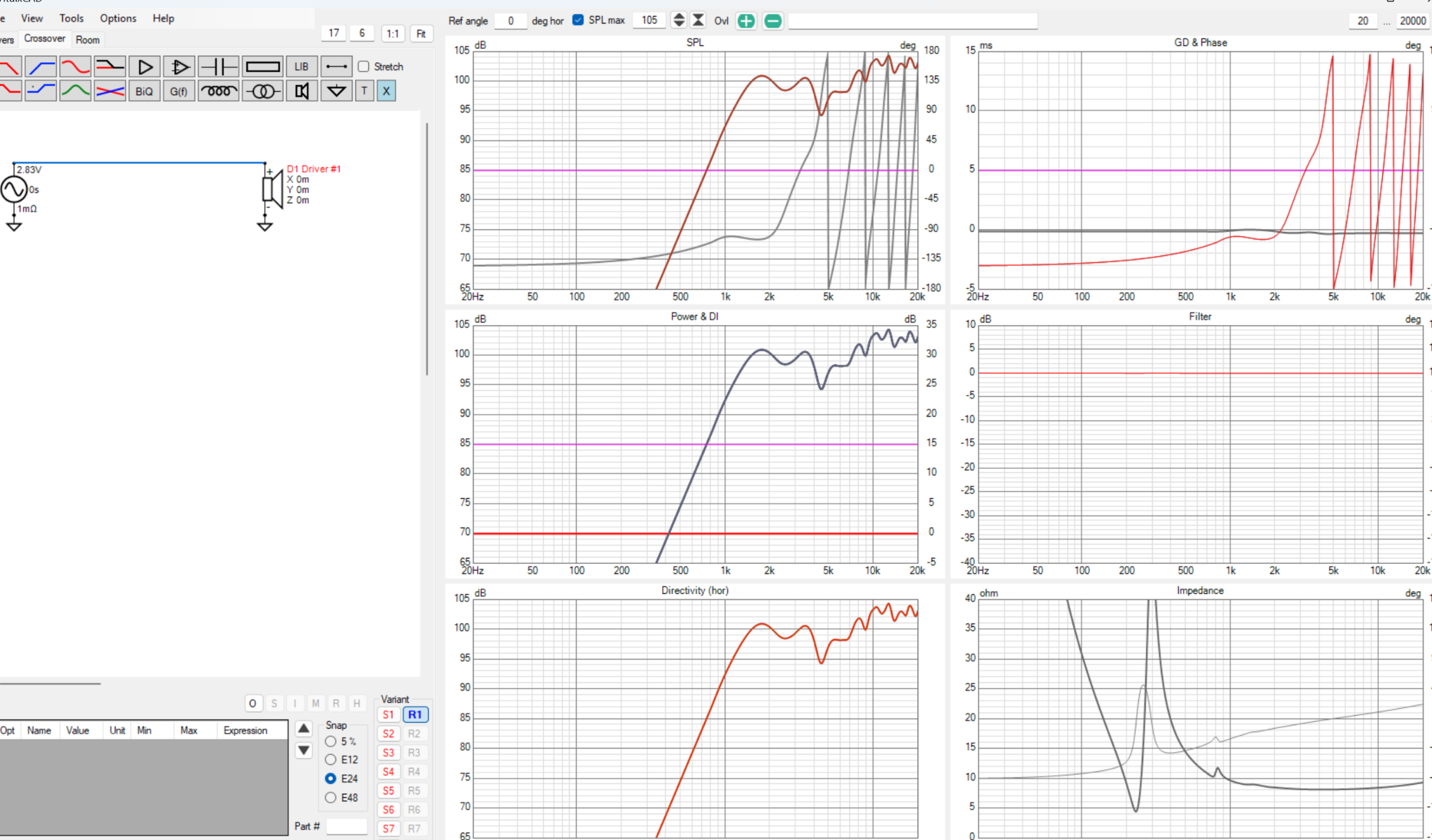The width and height of the screenshot is (1432, 840).
Task: Click the 1:1 zoom button
Action: pyautogui.click(x=393, y=34)
